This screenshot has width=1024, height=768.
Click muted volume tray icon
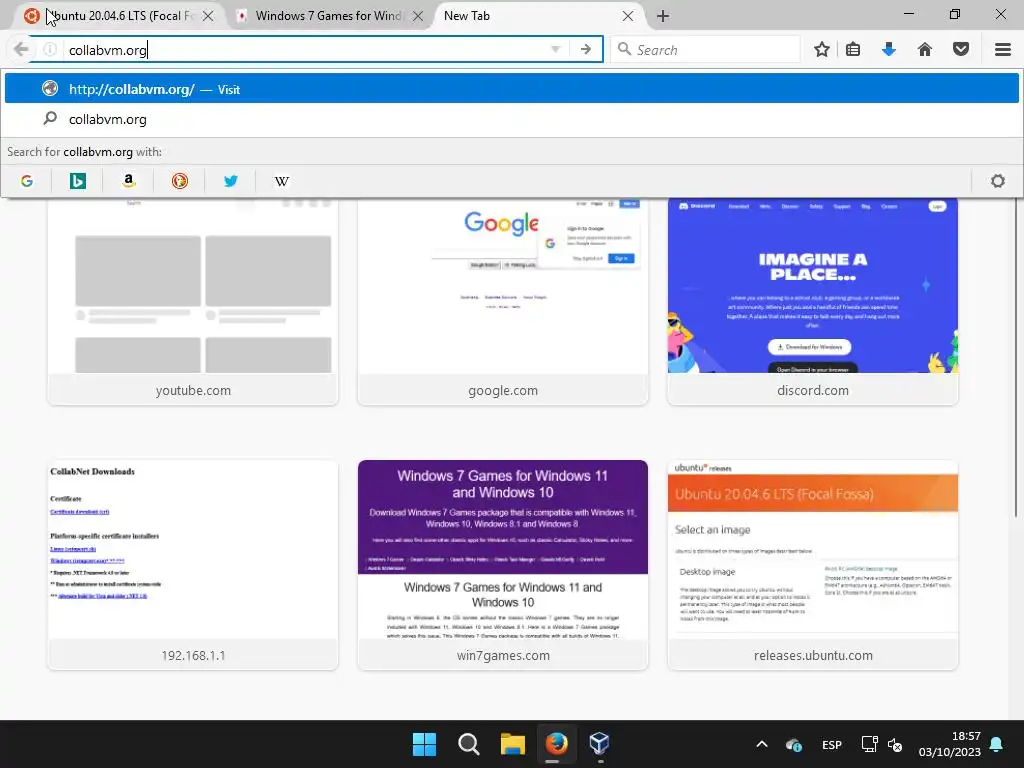click(895, 744)
